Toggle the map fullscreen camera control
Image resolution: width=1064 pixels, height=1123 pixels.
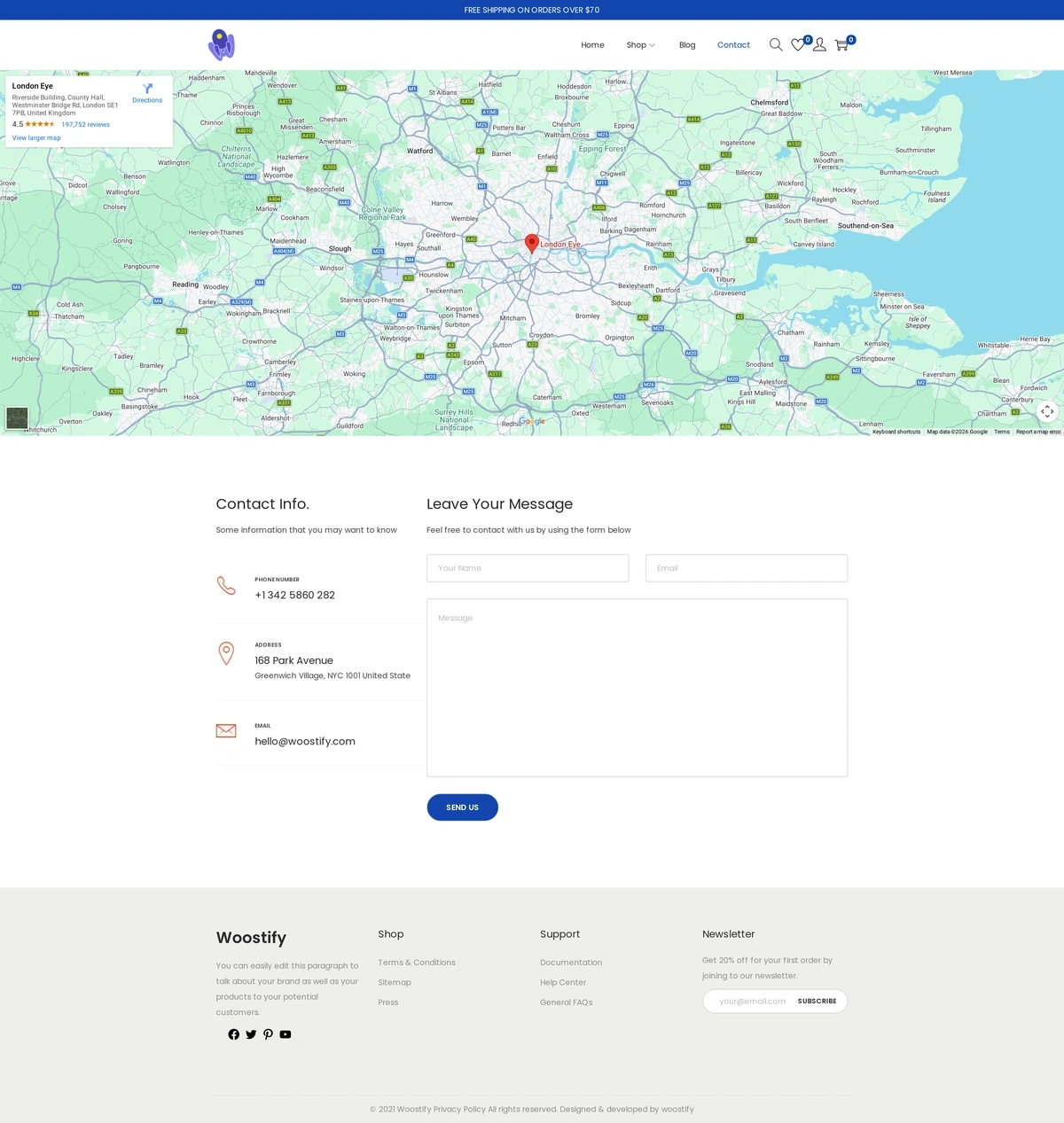(x=1047, y=411)
